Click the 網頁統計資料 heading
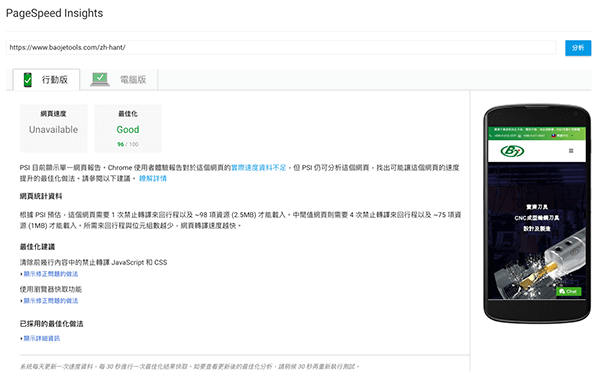The image size is (600, 376). pos(41,196)
